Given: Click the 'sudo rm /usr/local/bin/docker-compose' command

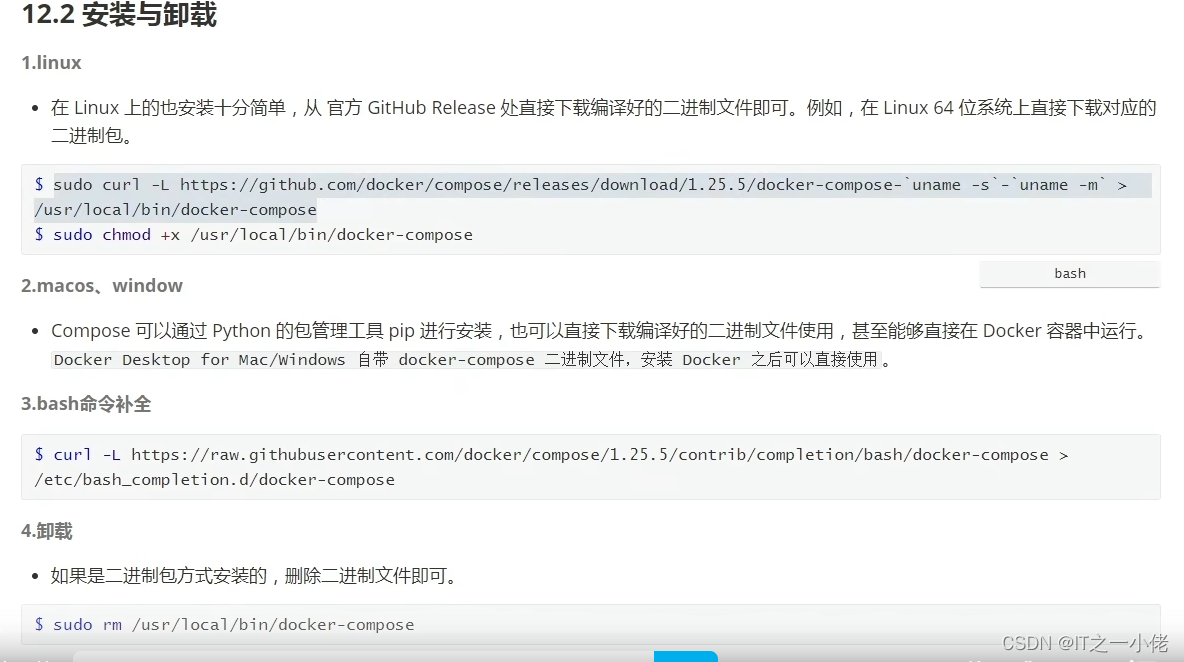Looking at the screenshot, I should (x=224, y=625).
